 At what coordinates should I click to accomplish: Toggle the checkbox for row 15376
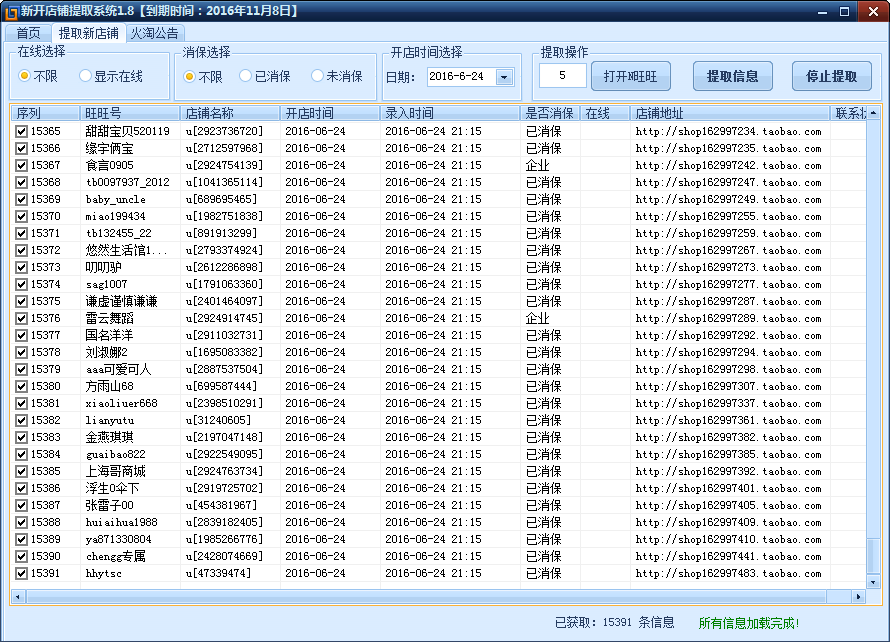(21, 318)
